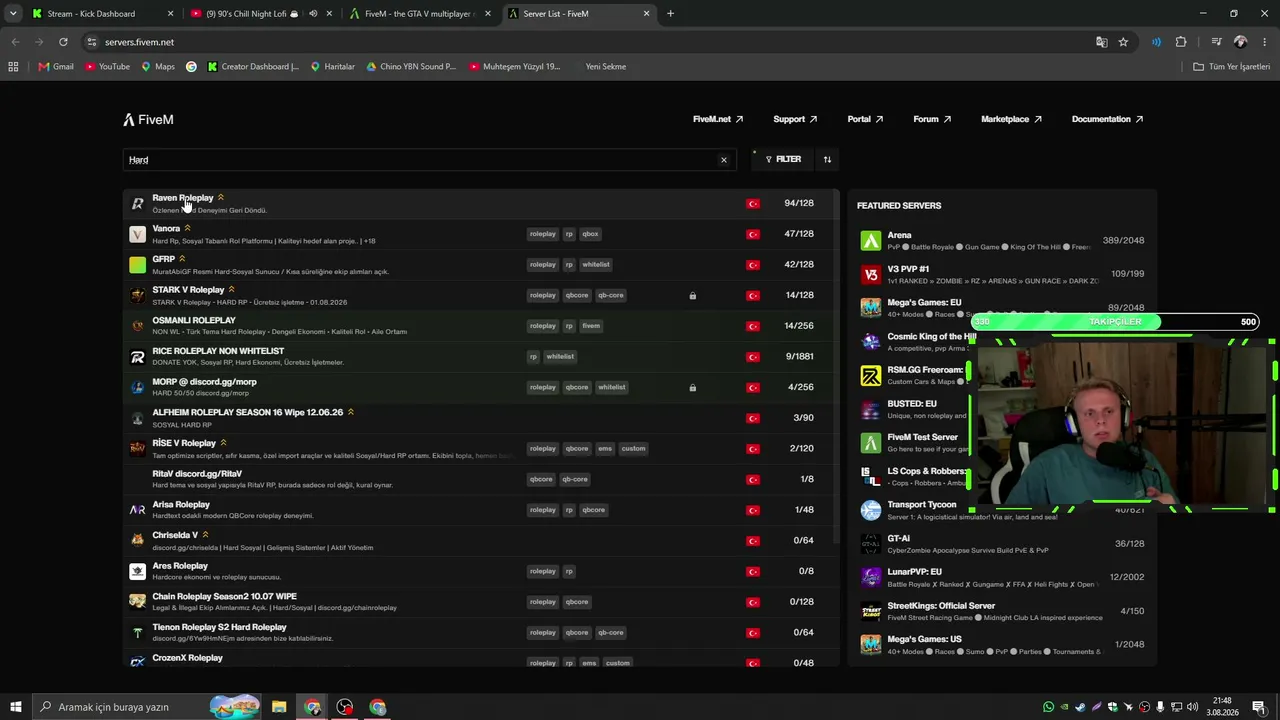Open the sort order menu next to FILTER
This screenshot has width=1280, height=720.
pyautogui.click(x=827, y=159)
